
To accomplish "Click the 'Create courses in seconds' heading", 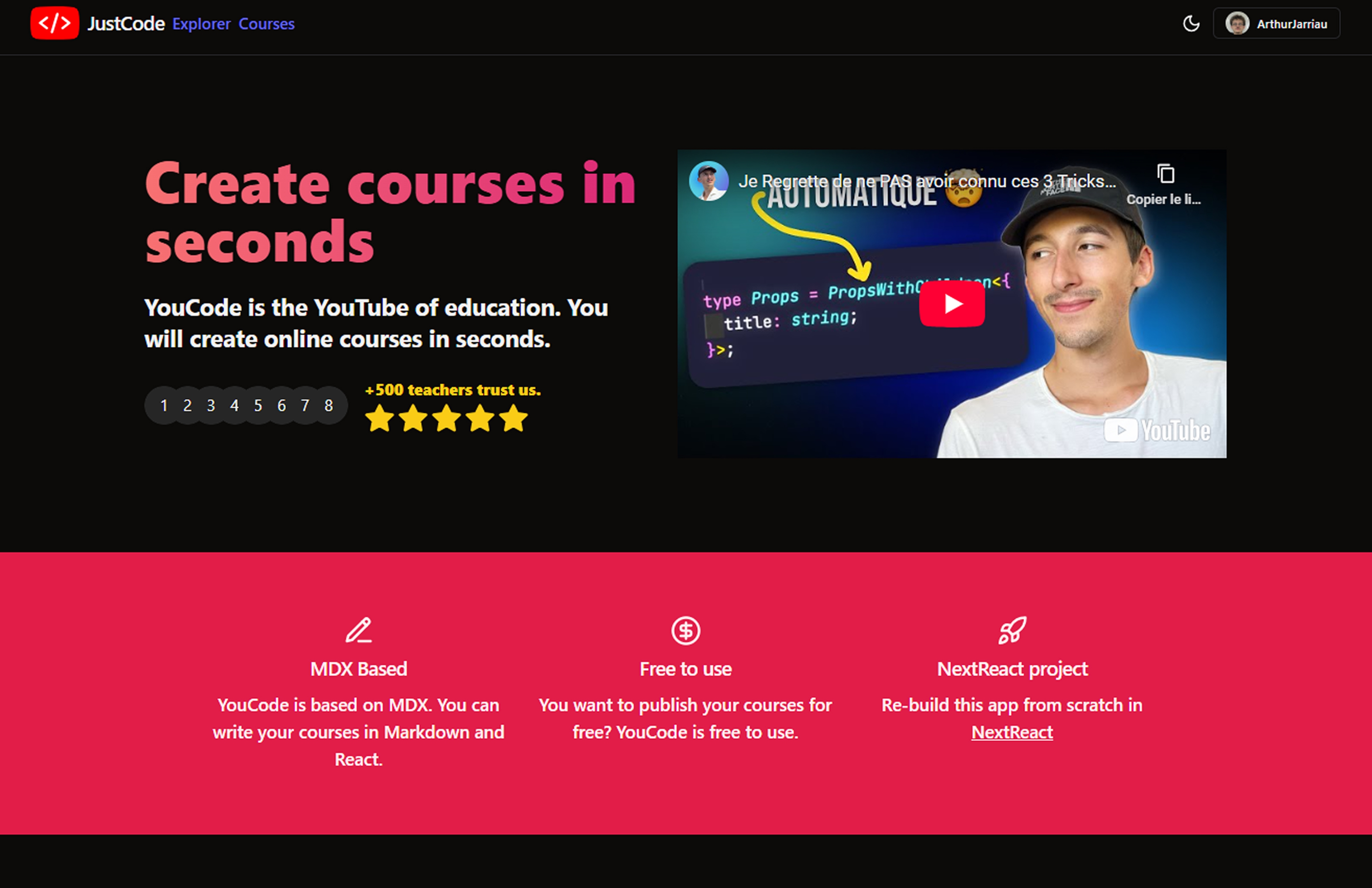I will pos(390,212).
